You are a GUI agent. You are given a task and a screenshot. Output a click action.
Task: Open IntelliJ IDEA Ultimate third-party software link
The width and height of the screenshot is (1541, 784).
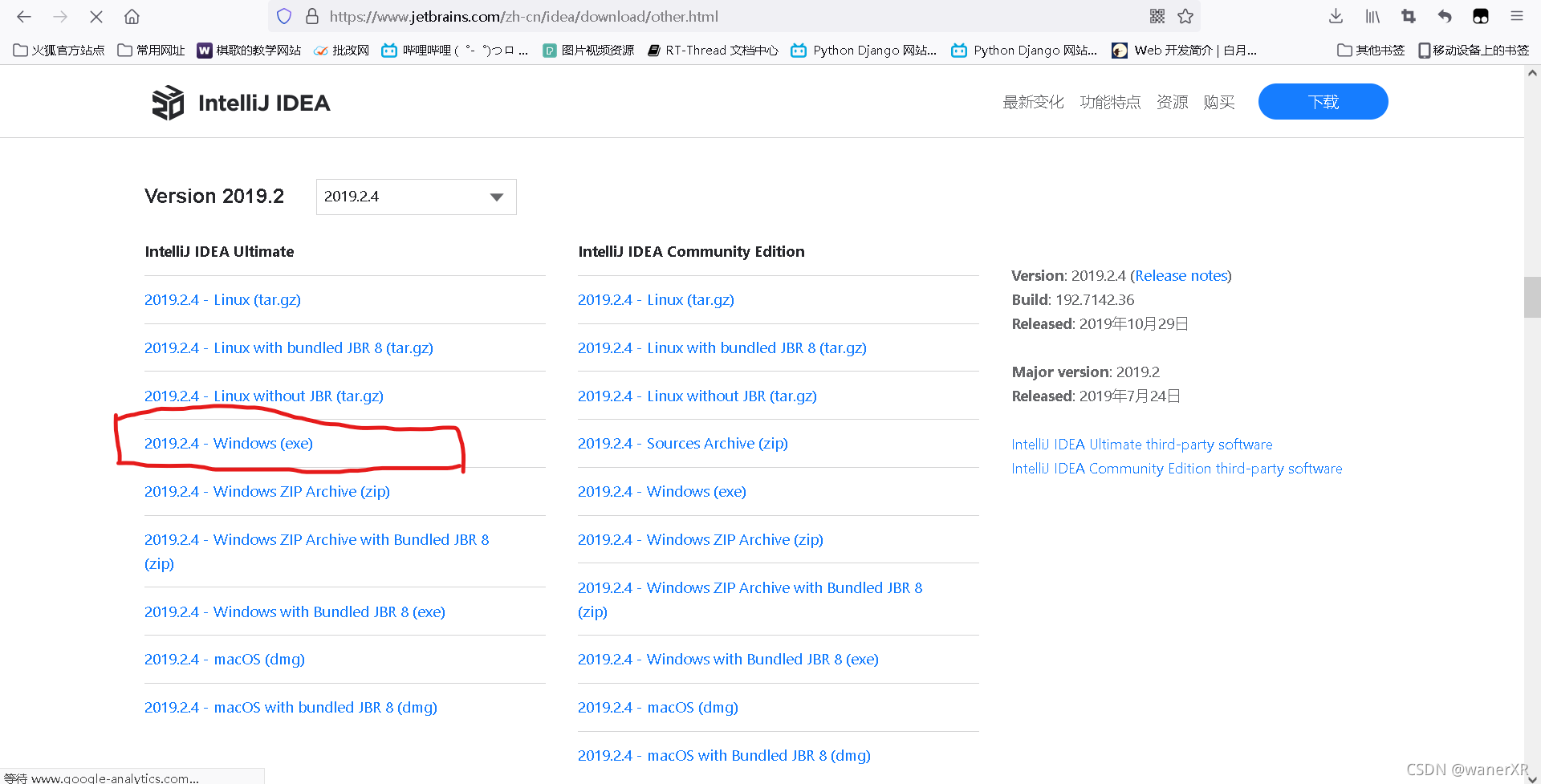pyautogui.click(x=1141, y=444)
